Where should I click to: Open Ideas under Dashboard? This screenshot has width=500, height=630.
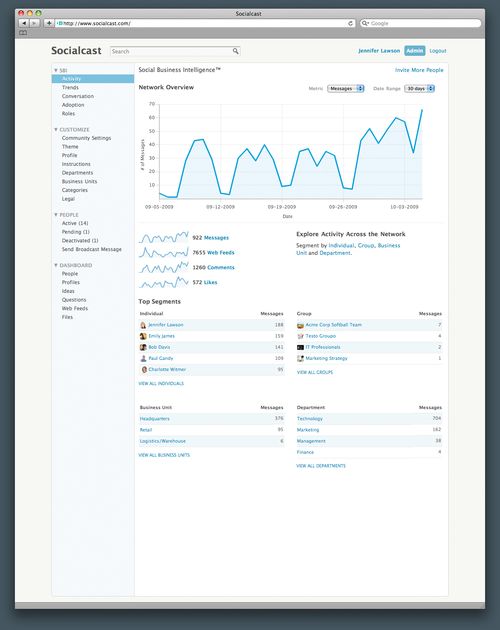pos(68,291)
